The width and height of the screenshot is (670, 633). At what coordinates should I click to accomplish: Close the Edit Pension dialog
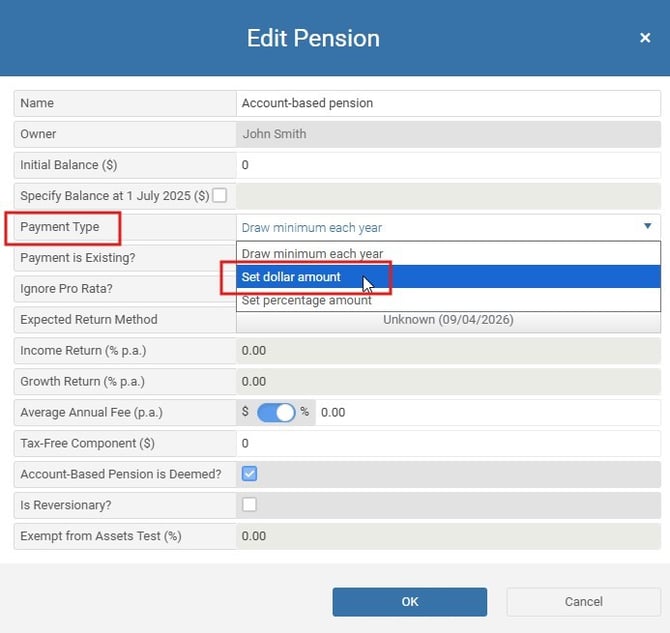click(645, 38)
